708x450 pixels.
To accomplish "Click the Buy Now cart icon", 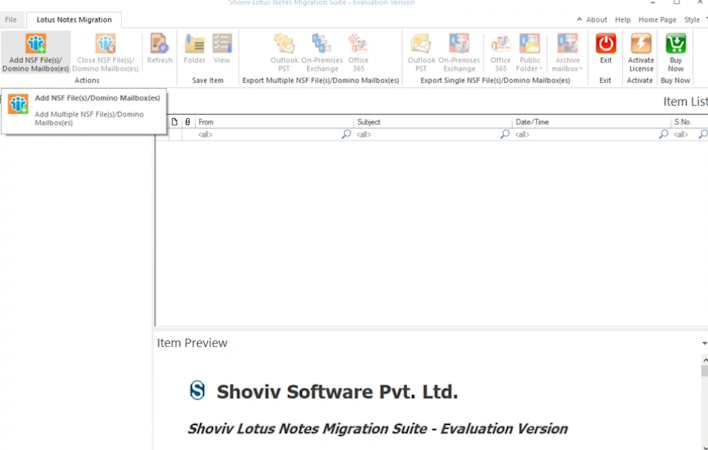I will [675, 43].
